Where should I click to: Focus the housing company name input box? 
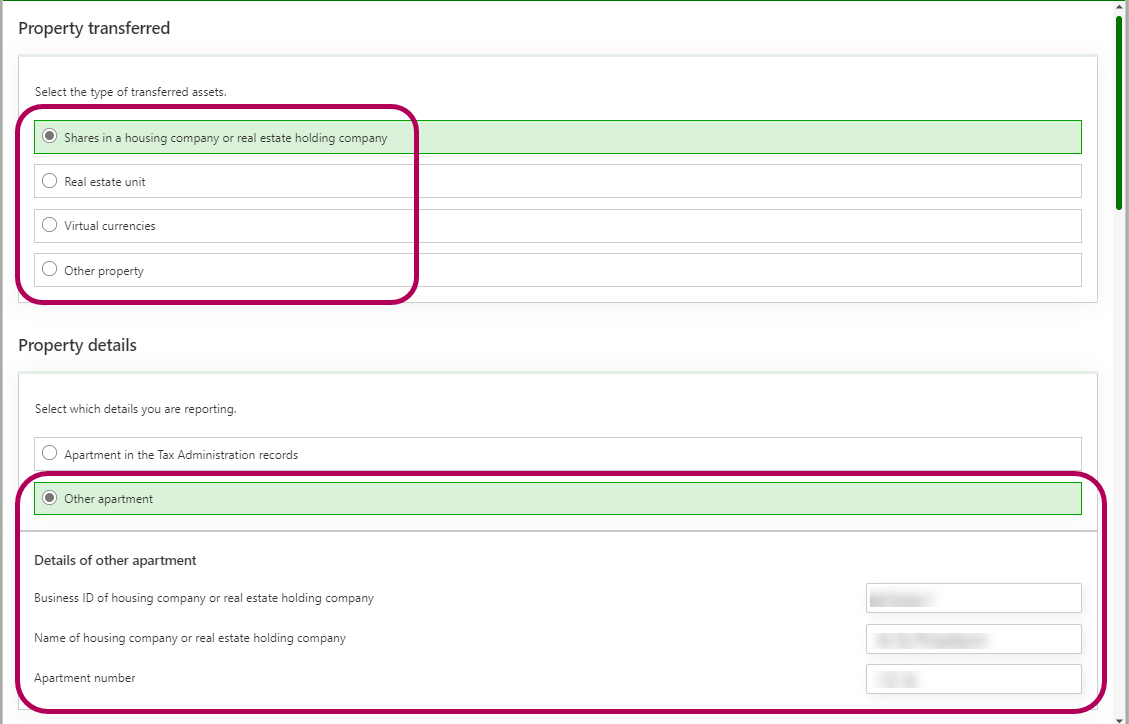click(973, 639)
